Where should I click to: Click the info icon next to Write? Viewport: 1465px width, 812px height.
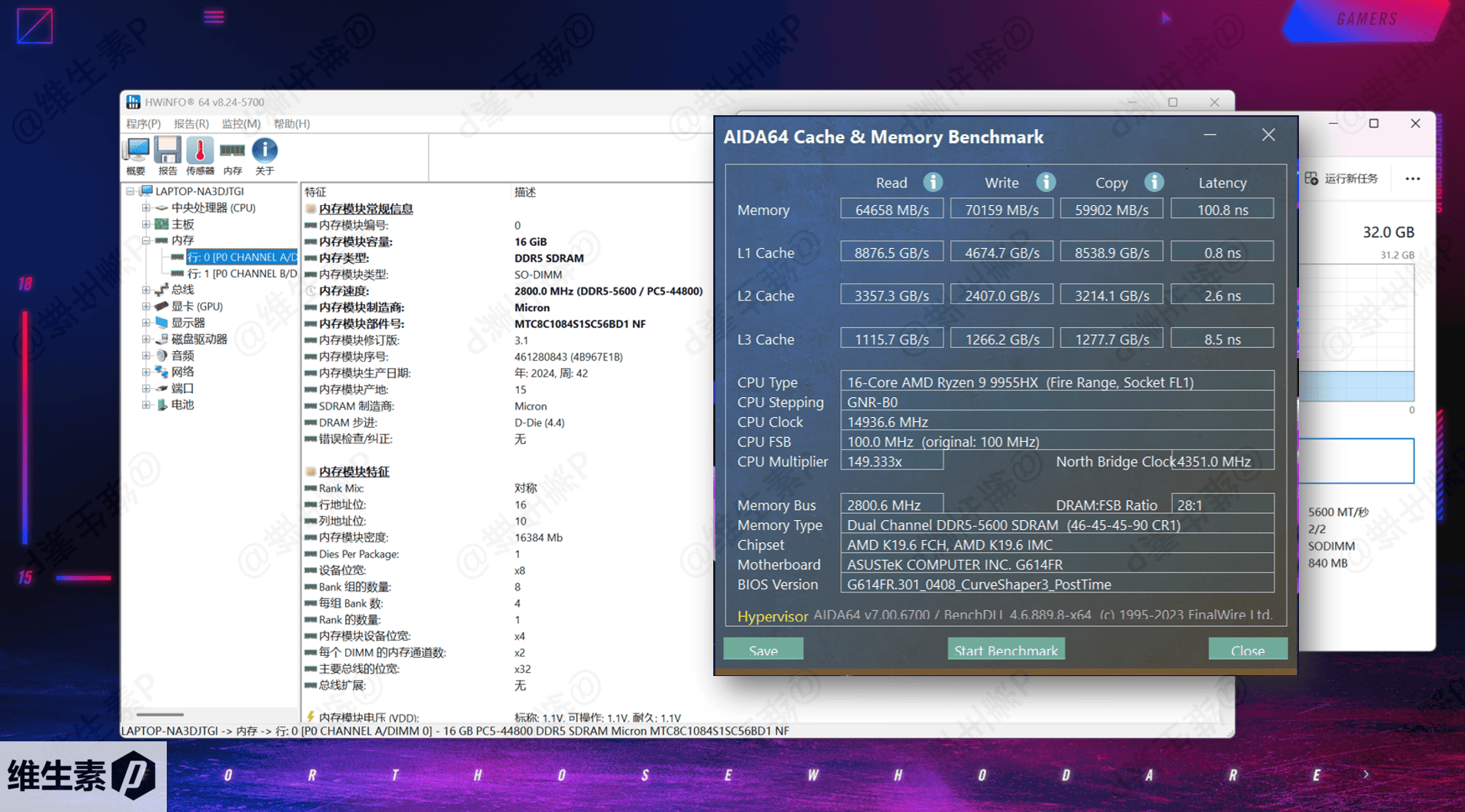1045,182
